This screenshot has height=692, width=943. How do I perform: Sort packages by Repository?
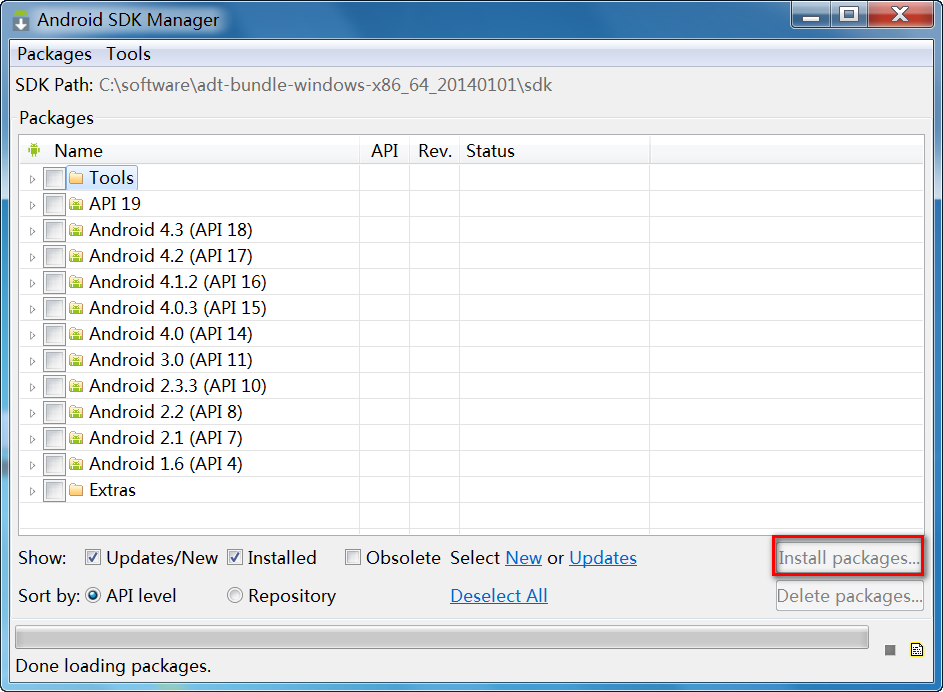click(235, 595)
